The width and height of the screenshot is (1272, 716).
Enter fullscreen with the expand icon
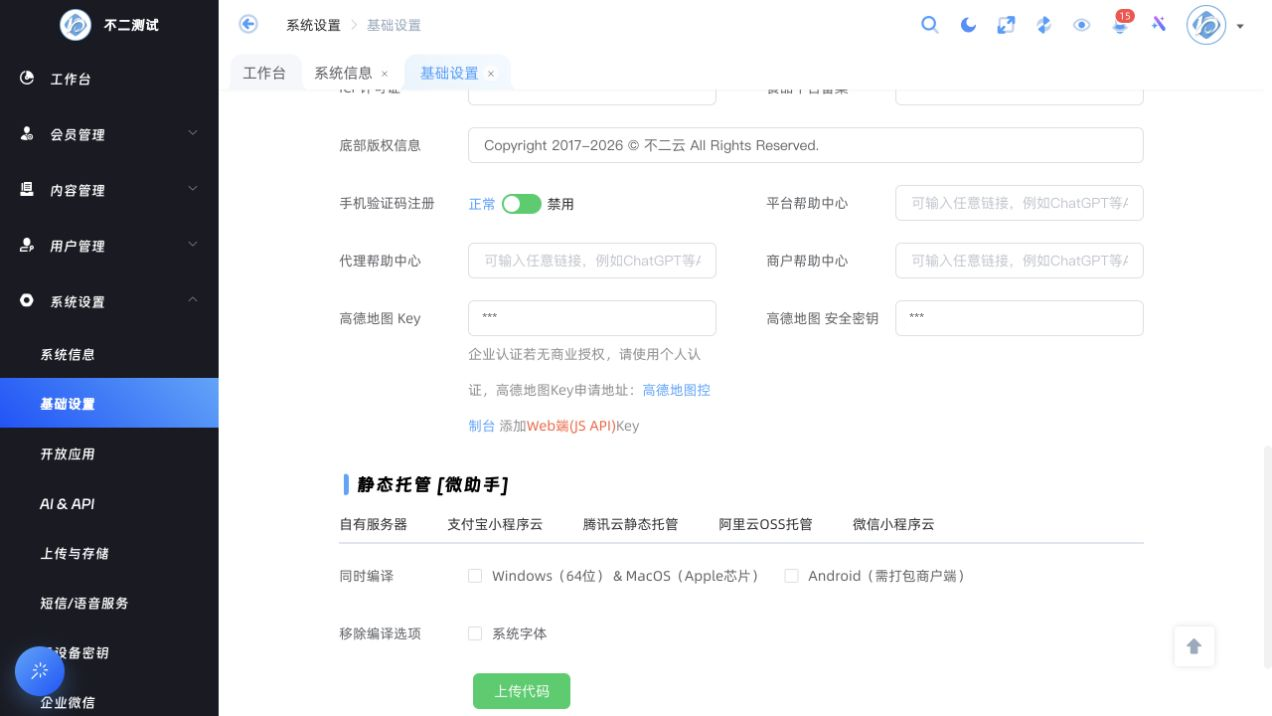tap(1006, 25)
